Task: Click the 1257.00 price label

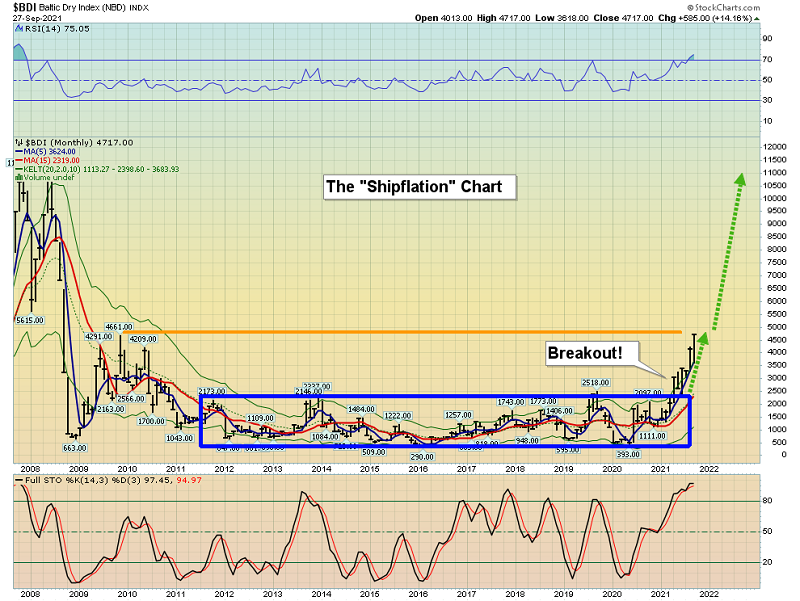Action: [x=458, y=415]
